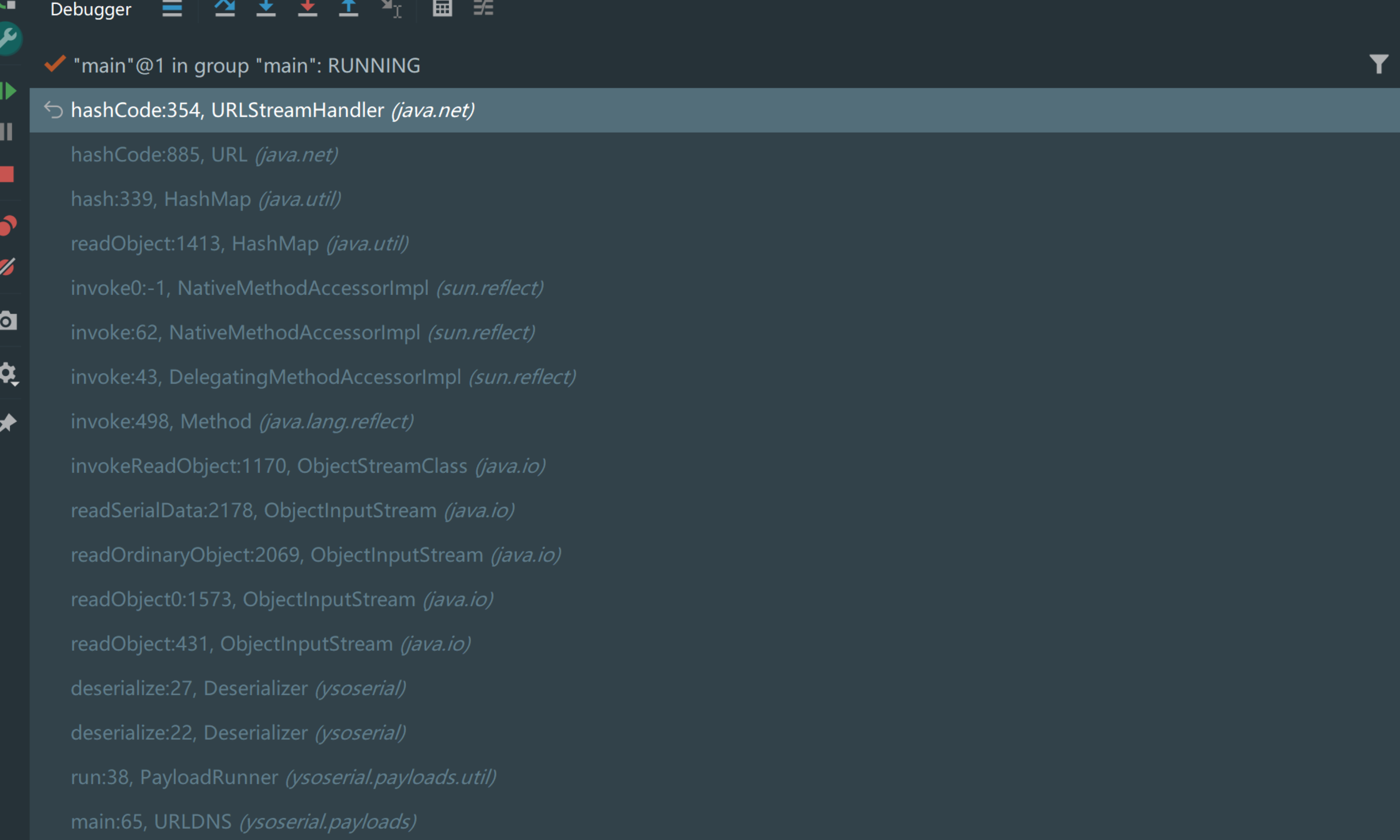The width and height of the screenshot is (1400, 840).
Task: Stop debugging with red square
Action: [7, 174]
